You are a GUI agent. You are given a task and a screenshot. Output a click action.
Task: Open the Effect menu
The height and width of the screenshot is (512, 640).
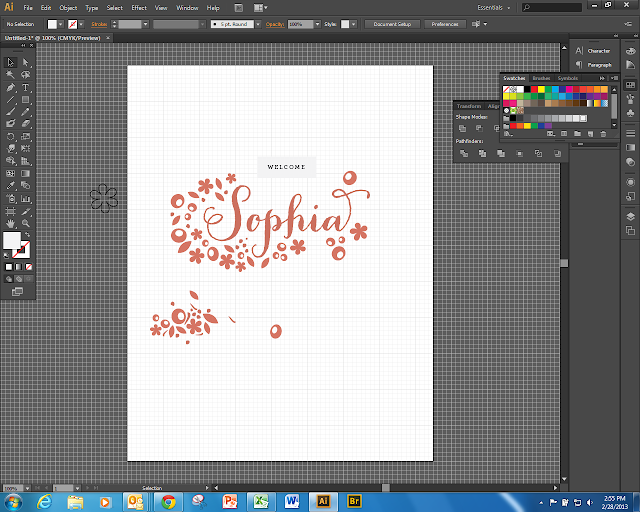tap(138, 7)
